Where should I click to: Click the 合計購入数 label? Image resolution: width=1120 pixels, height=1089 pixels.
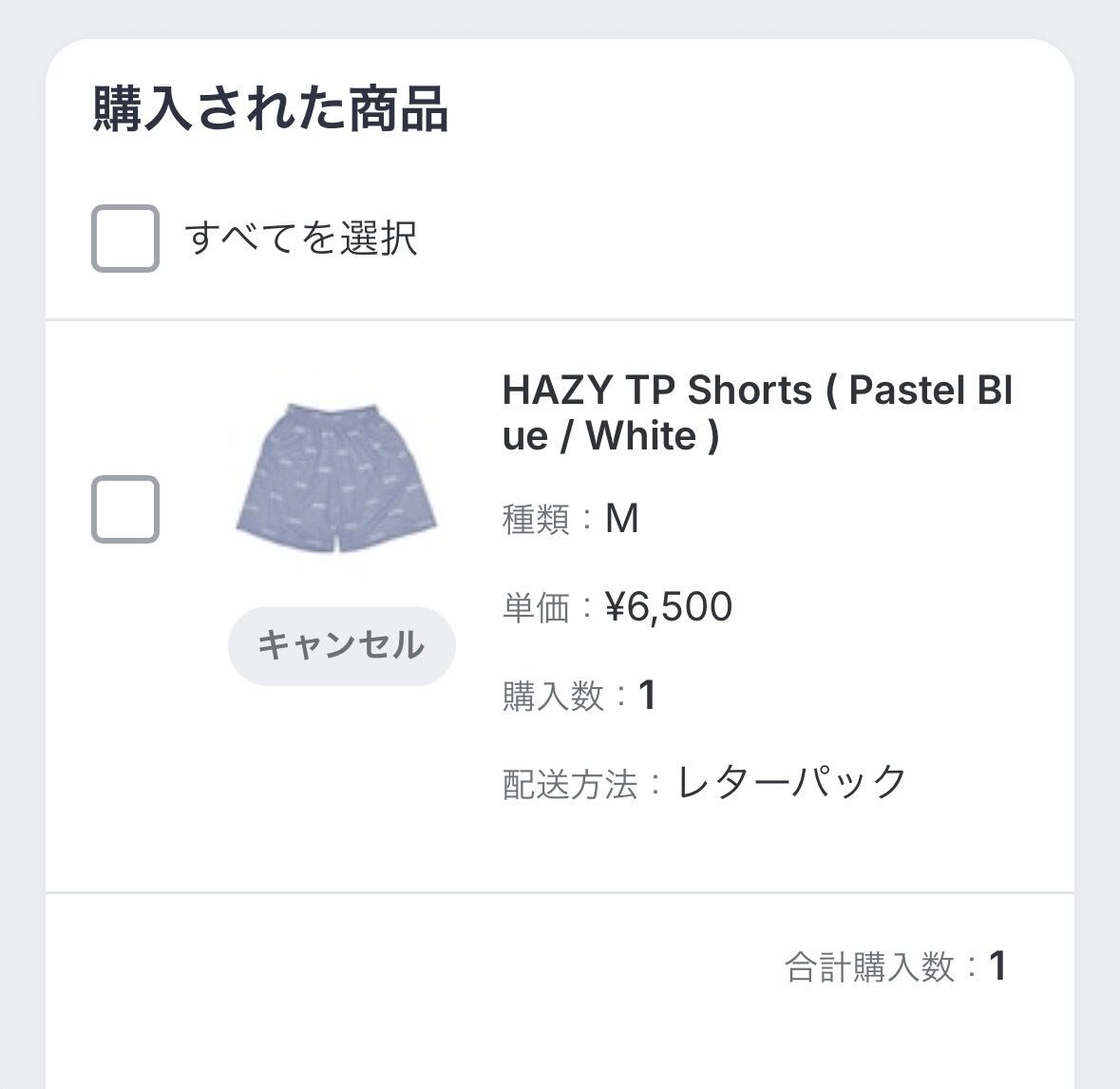click(x=868, y=967)
